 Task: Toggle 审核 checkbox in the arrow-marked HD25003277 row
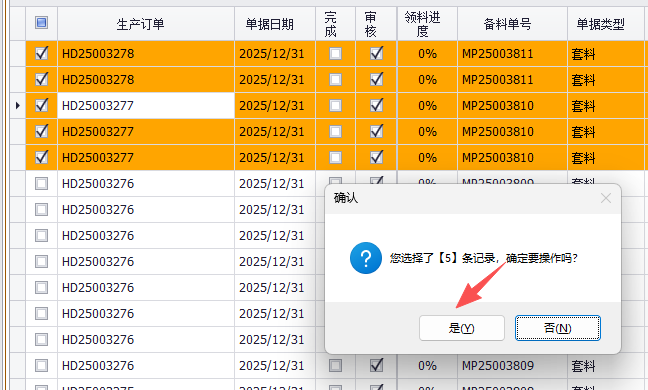pyautogui.click(x=376, y=105)
